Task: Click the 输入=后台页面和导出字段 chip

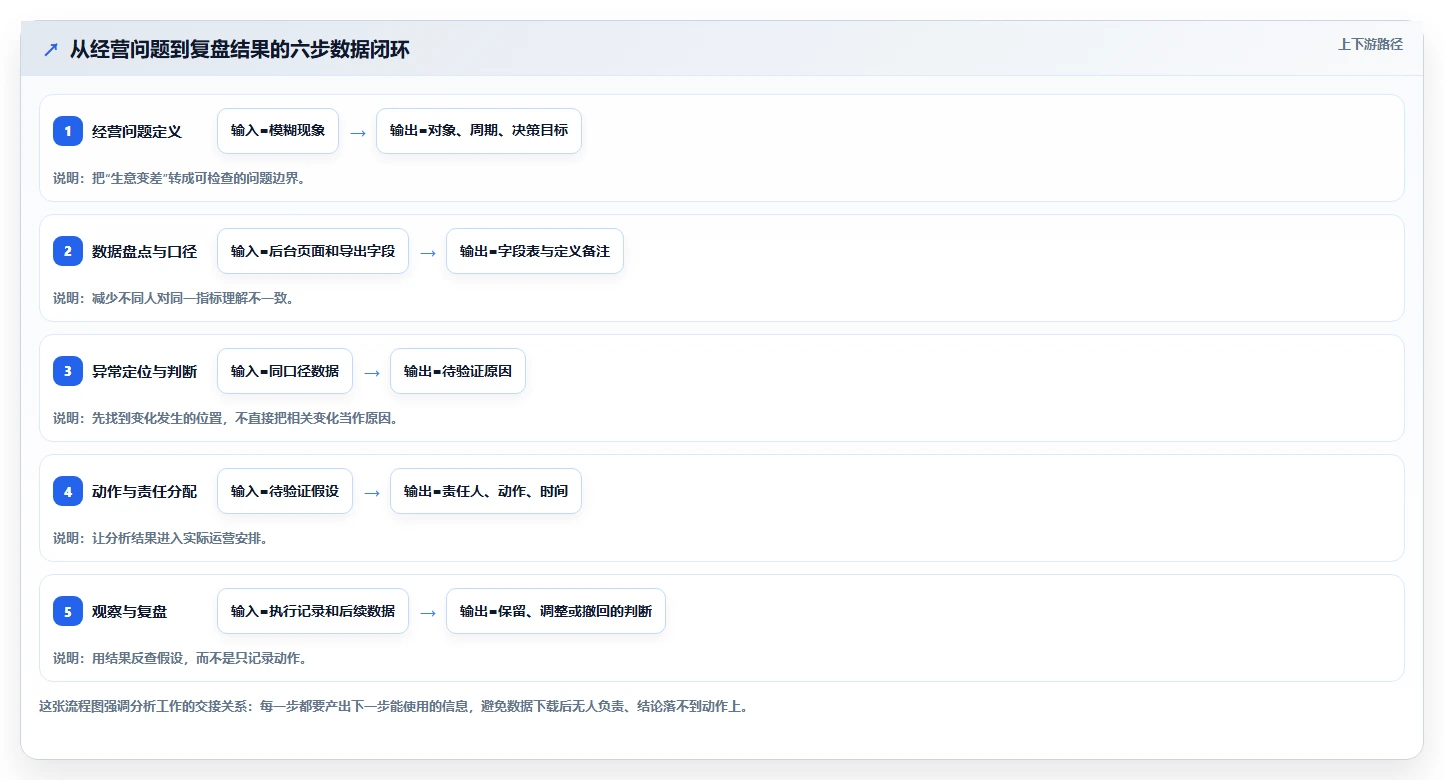Action: click(x=313, y=251)
